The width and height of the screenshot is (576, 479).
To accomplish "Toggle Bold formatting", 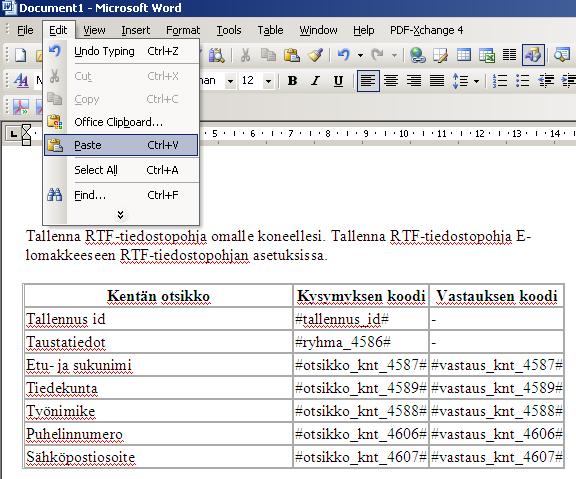I will pos(292,80).
